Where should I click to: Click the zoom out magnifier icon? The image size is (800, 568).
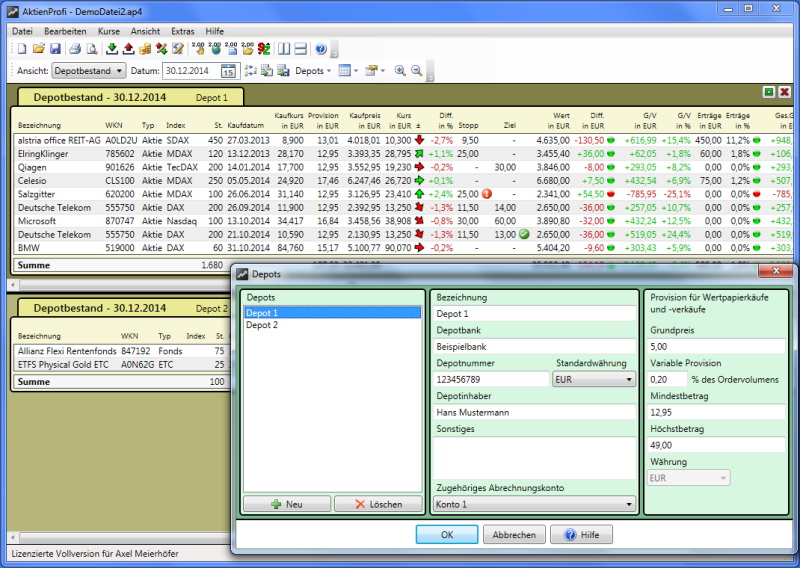point(416,71)
